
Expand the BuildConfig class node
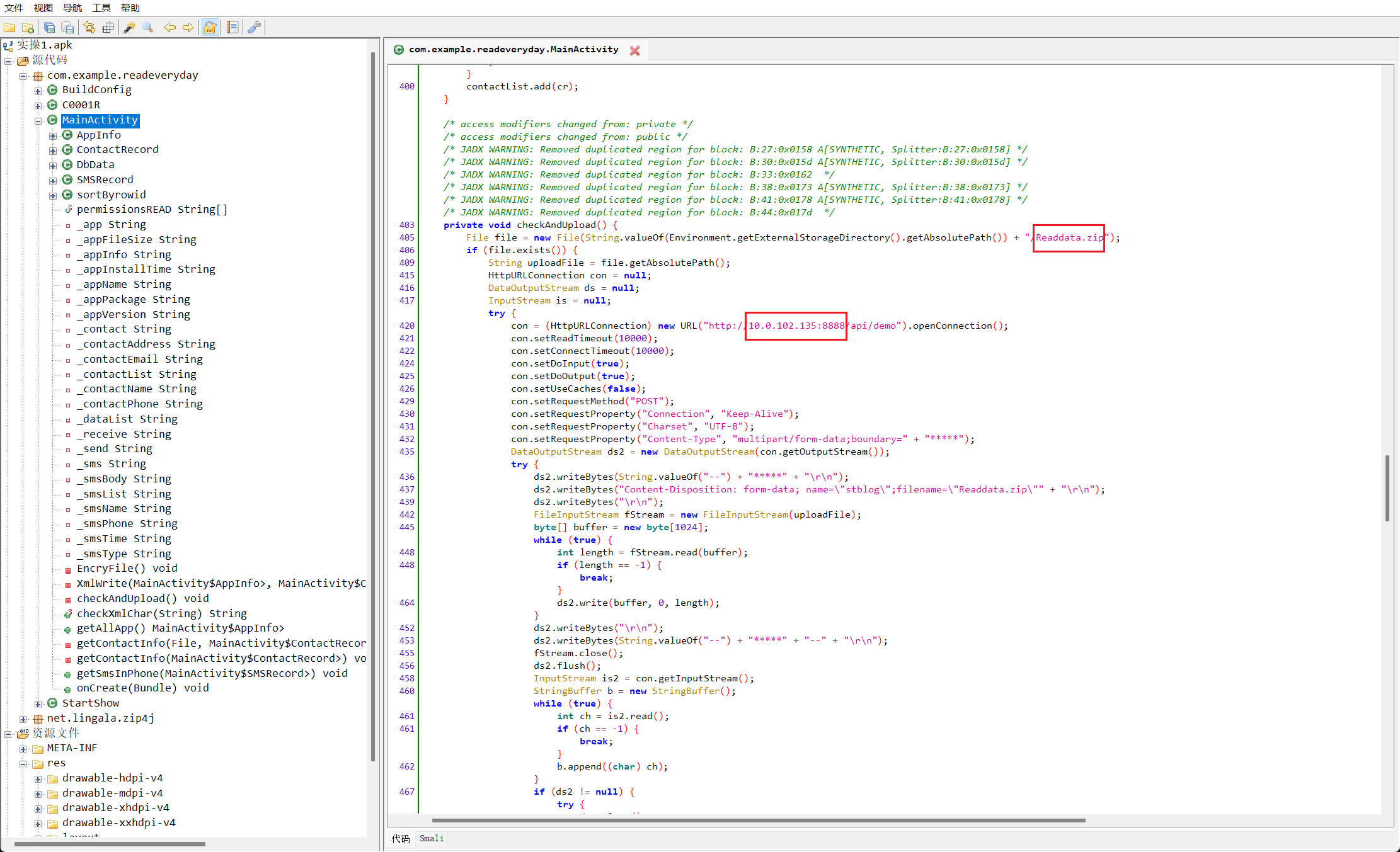38,91
